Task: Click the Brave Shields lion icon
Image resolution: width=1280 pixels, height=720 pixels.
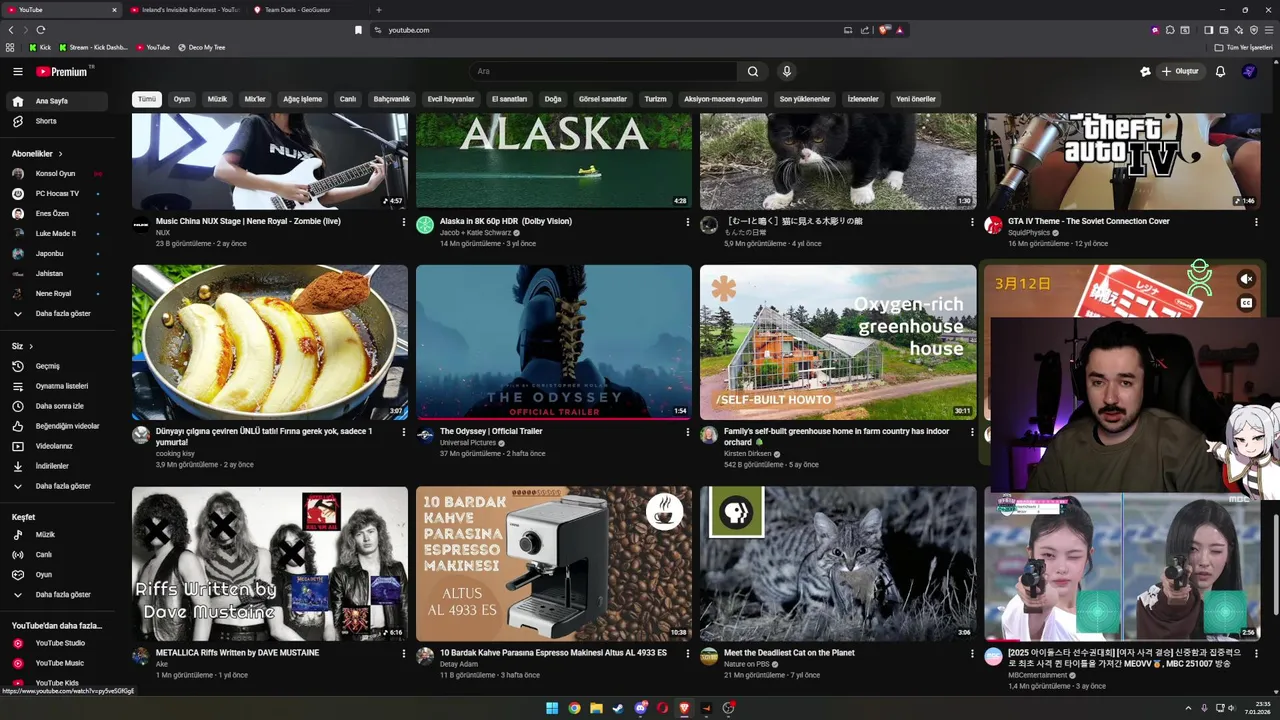Action: point(884,30)
